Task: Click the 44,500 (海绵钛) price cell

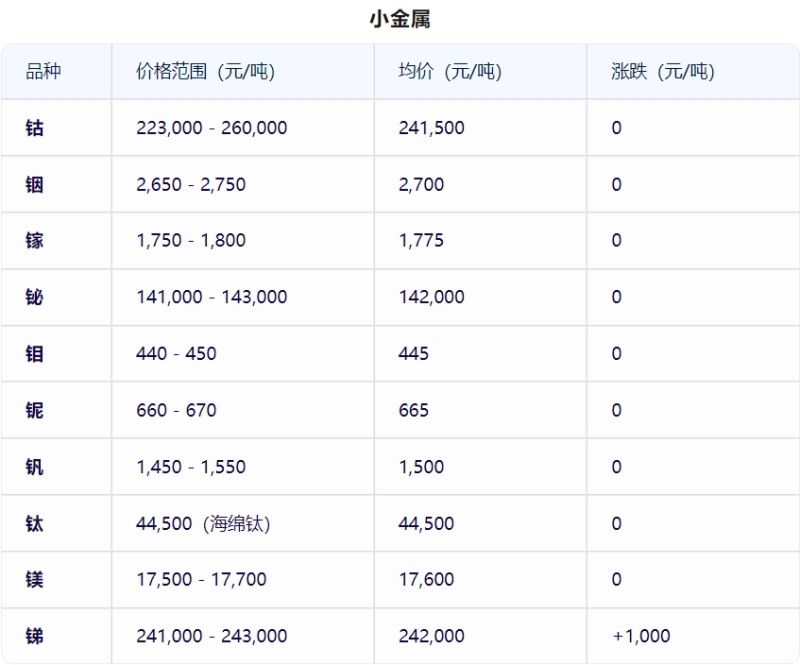Action: 203,524
